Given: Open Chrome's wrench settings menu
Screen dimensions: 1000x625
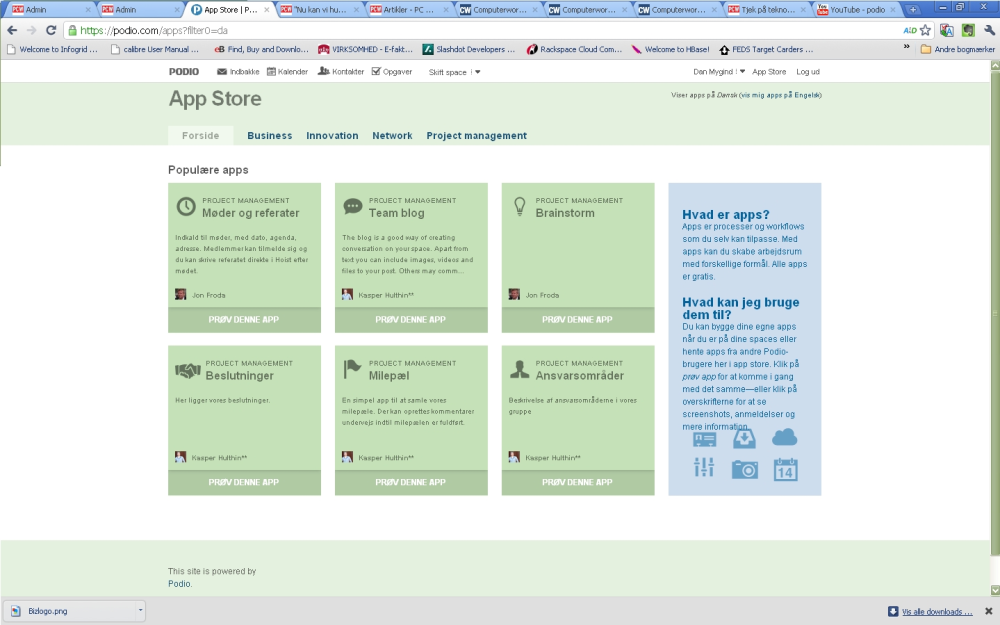Looking at the screenshot, I should [989, 30].
